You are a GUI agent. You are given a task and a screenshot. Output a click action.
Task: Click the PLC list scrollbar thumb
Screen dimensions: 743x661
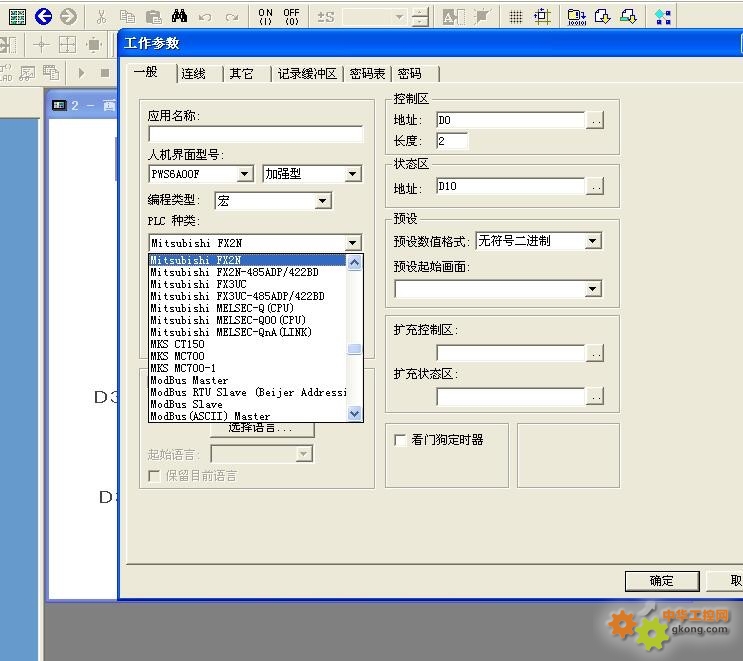pos(354,349)
